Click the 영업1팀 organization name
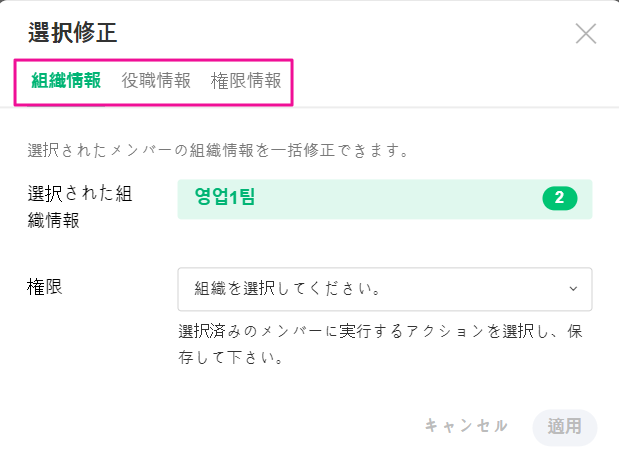619x462 pixels. click(x=226, y=198)
